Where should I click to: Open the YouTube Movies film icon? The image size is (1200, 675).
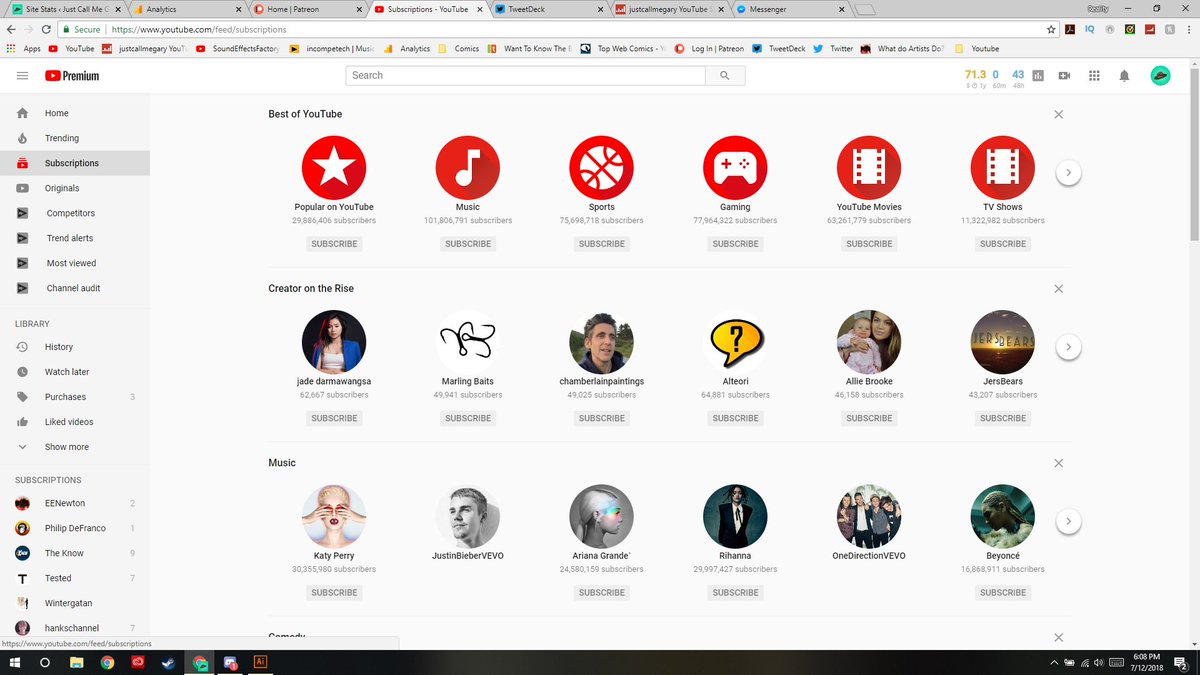point(869,167)
